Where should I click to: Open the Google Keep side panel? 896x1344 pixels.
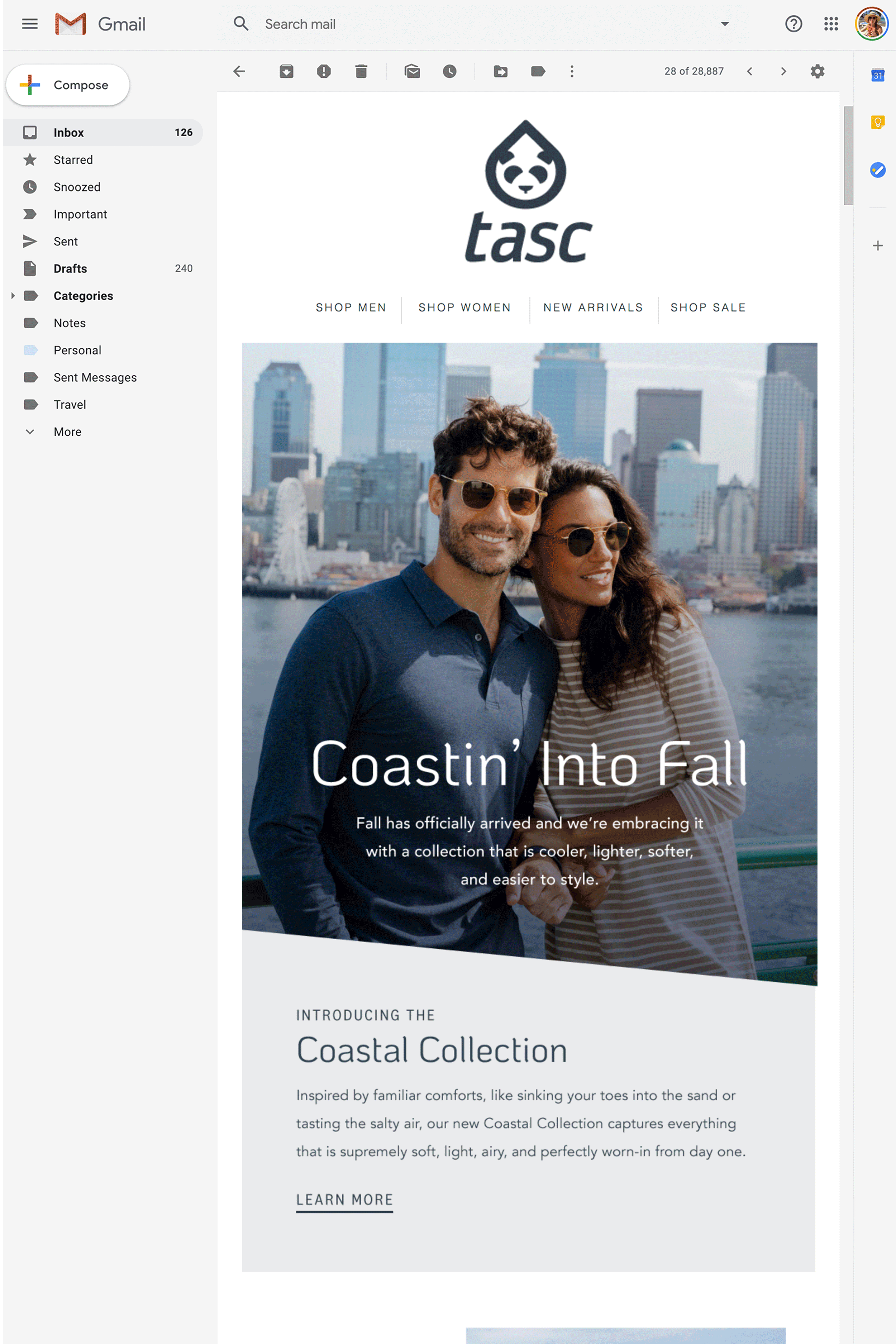pyautogui.click(x=878, y=122)
